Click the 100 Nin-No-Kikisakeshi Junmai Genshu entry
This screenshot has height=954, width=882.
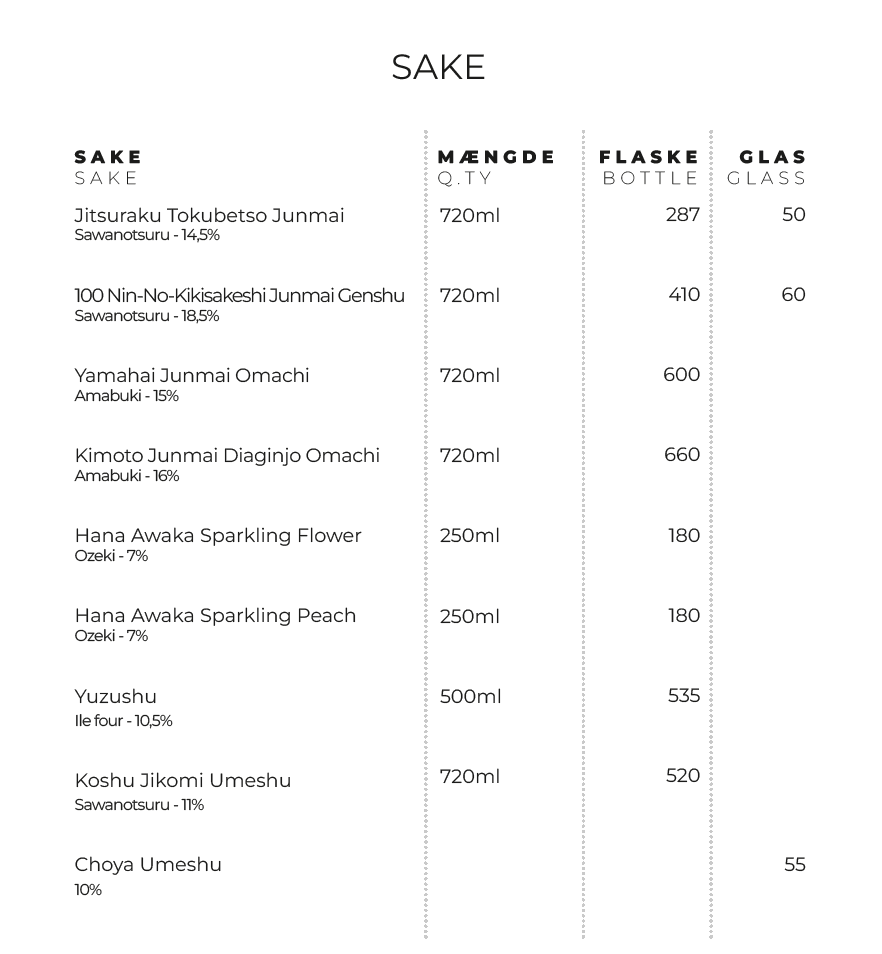tap(239, 296)
